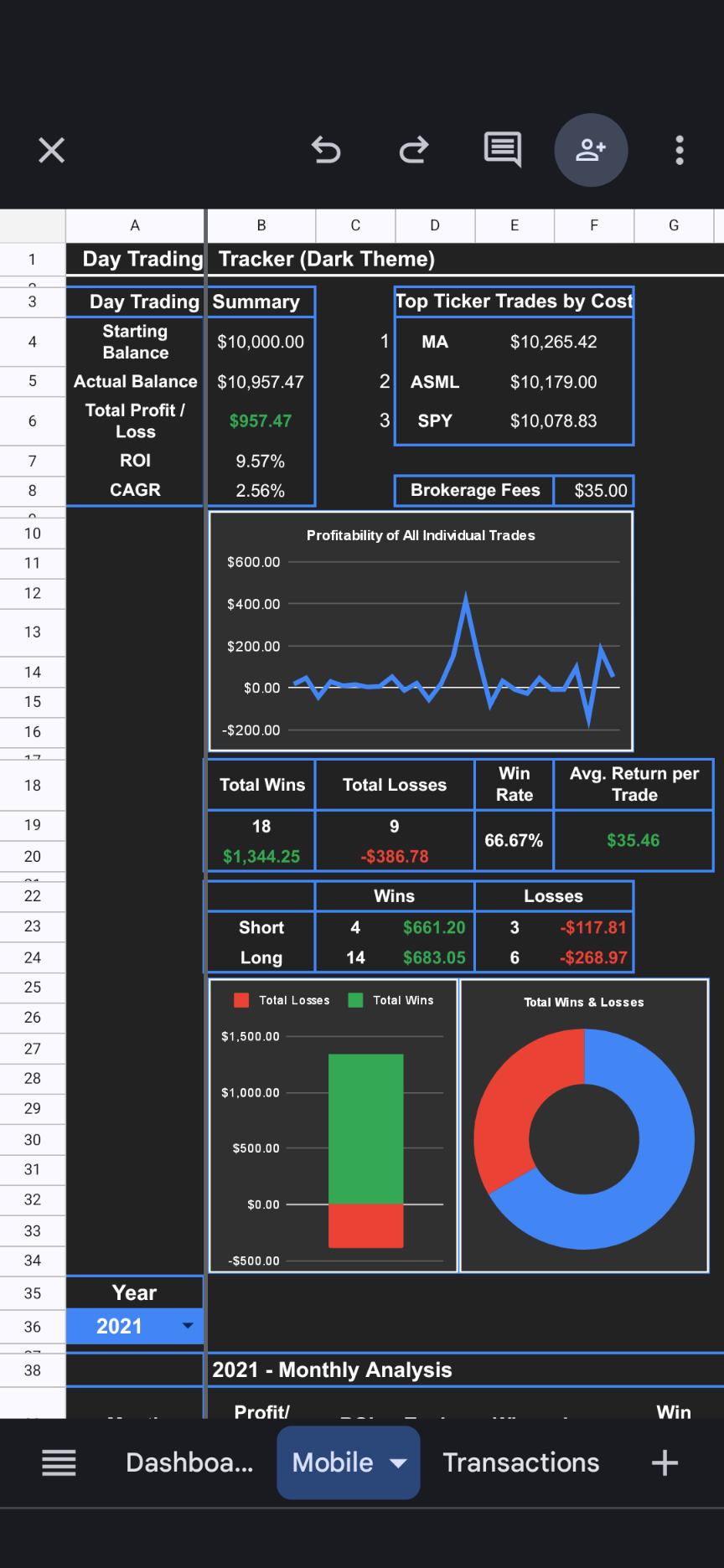Tap the share add-person icon
Screen dimensions: 724x1568
pyautogui.click(x=591, y=150)
